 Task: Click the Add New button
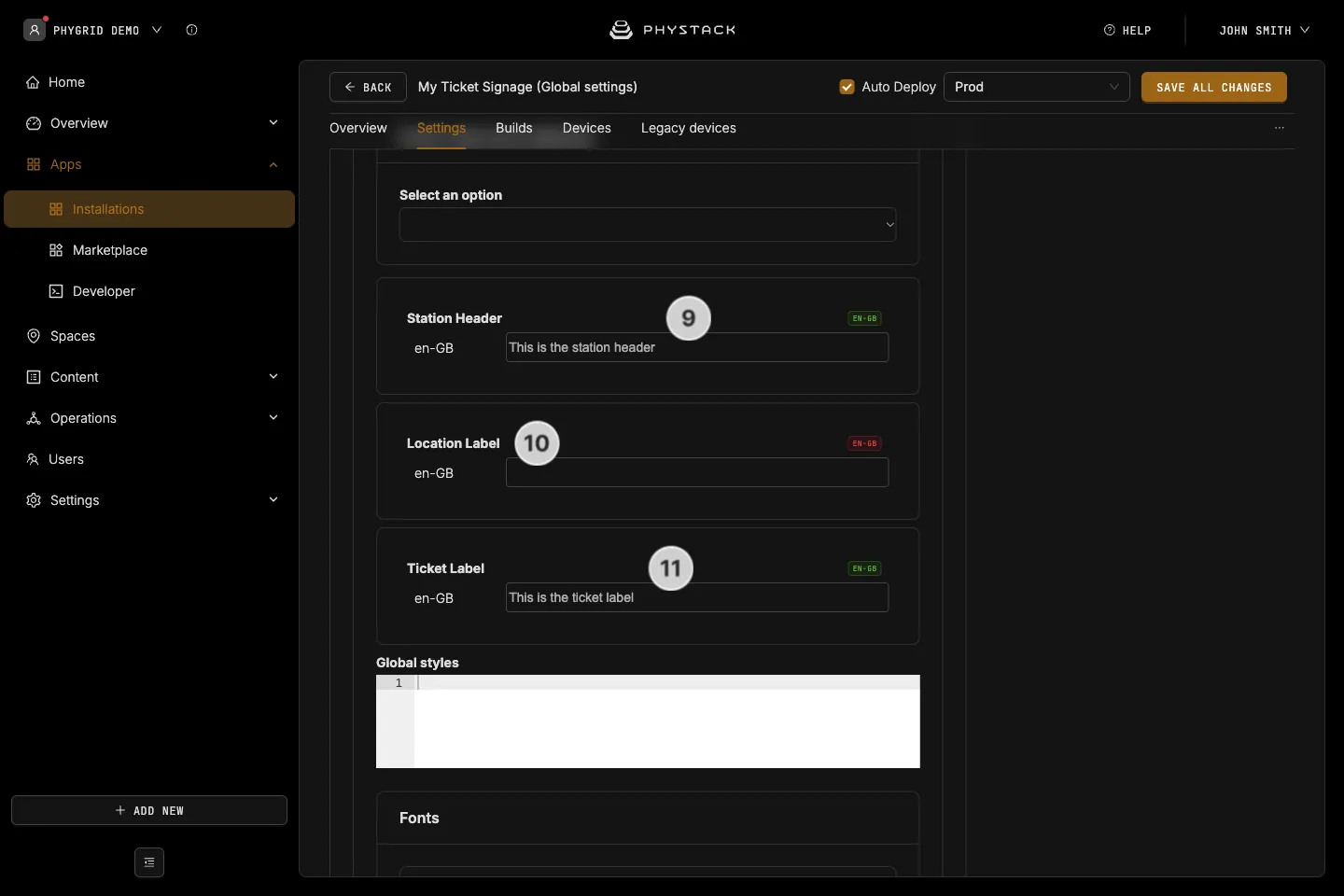[x=149, y=810]
